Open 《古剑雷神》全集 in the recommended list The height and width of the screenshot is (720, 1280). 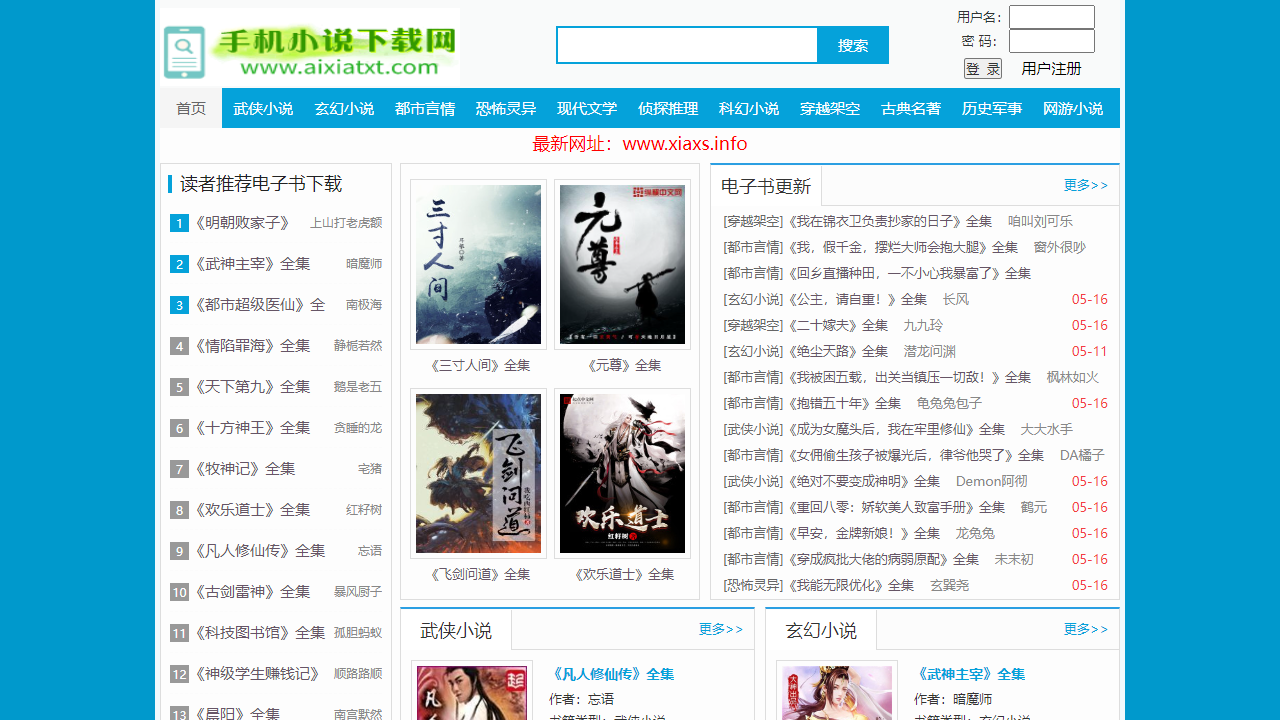pos(252,592)
